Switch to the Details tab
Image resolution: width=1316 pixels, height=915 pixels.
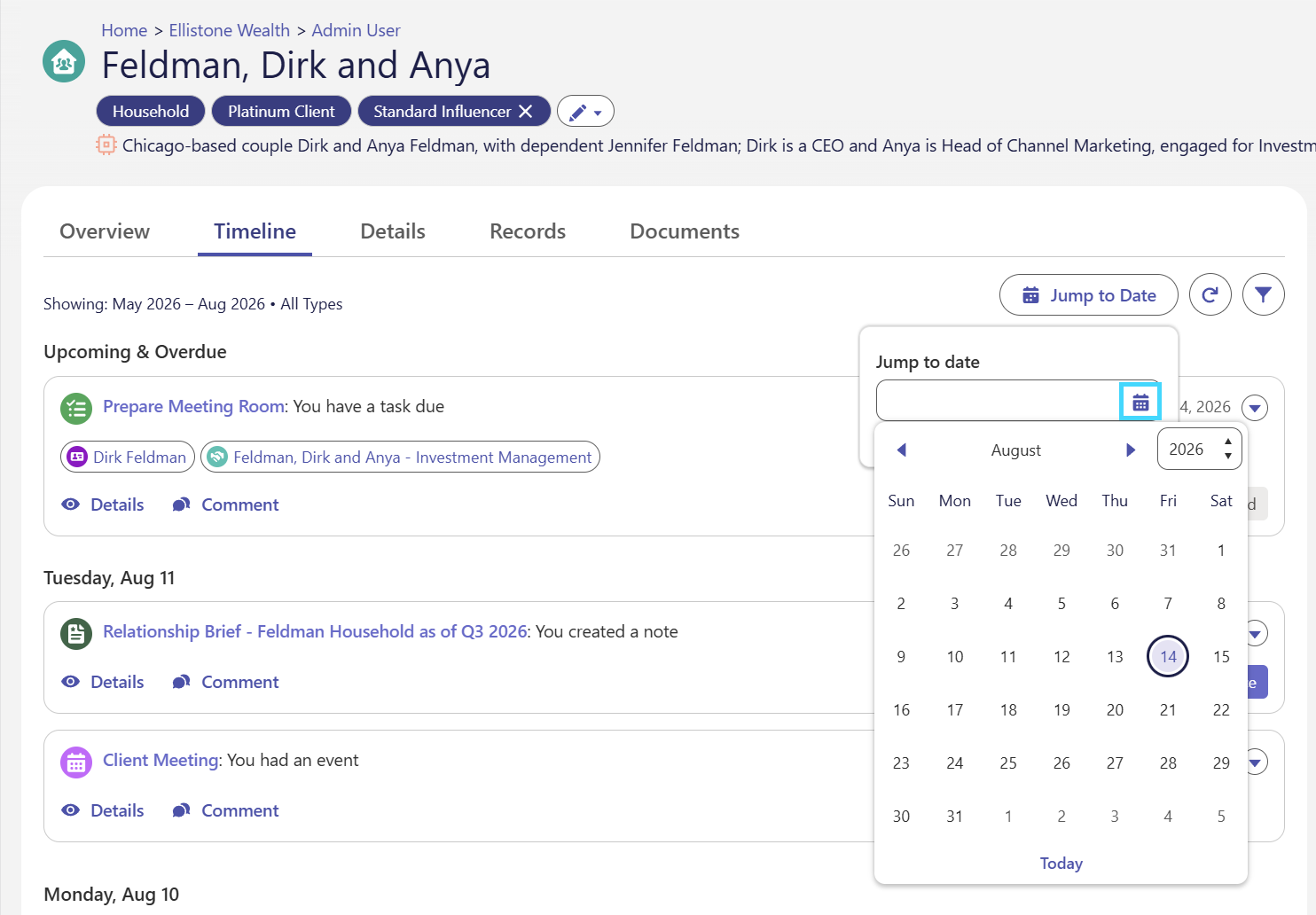(x=393, y=231)
